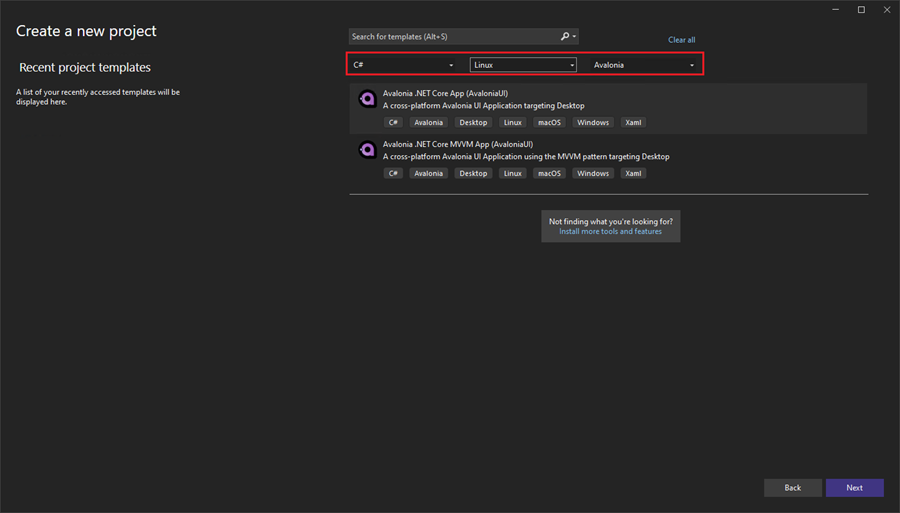Click the Recent project templates heading
The width and height of the screenshot is (900, 513).
click(85, 68)
